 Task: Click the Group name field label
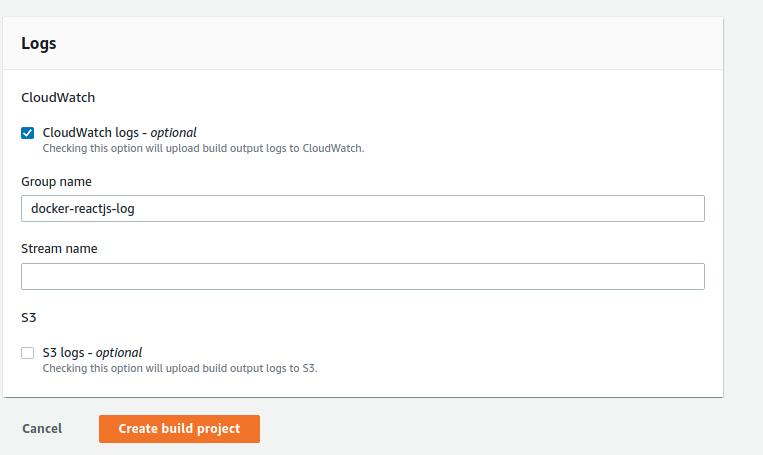56,181
